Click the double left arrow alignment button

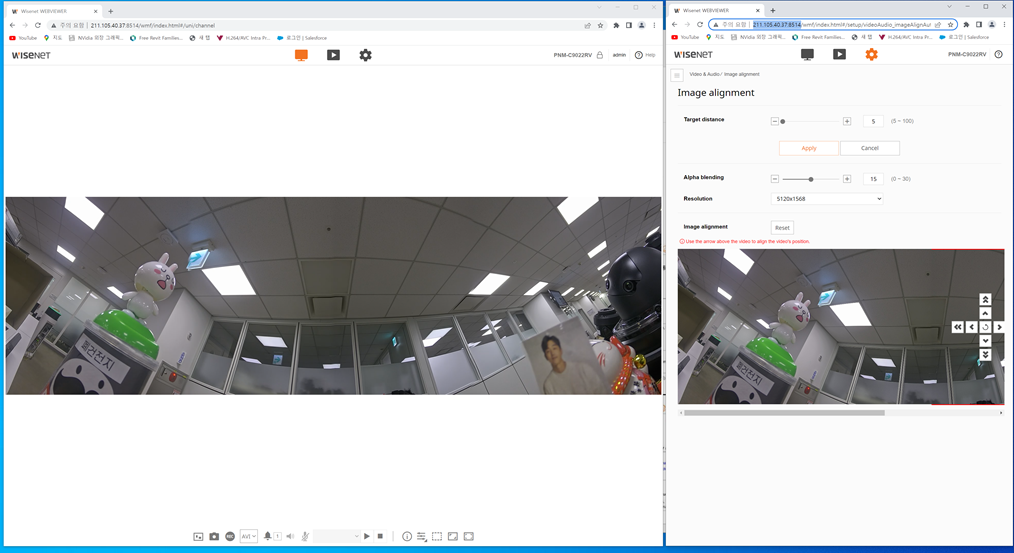tap(958, 327)
